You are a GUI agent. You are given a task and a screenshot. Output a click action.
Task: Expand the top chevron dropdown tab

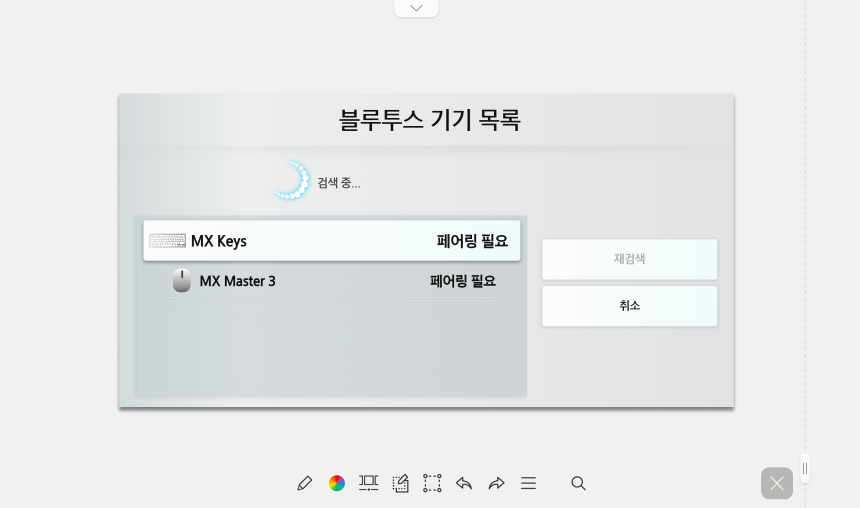point(416,8)
